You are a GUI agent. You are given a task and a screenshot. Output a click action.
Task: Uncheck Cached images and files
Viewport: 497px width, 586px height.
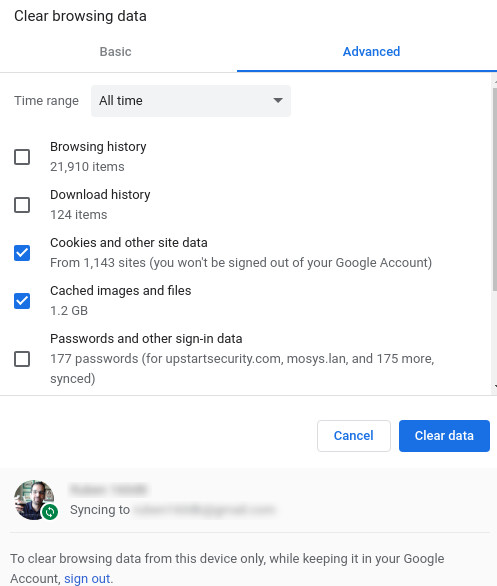point(22,301)
